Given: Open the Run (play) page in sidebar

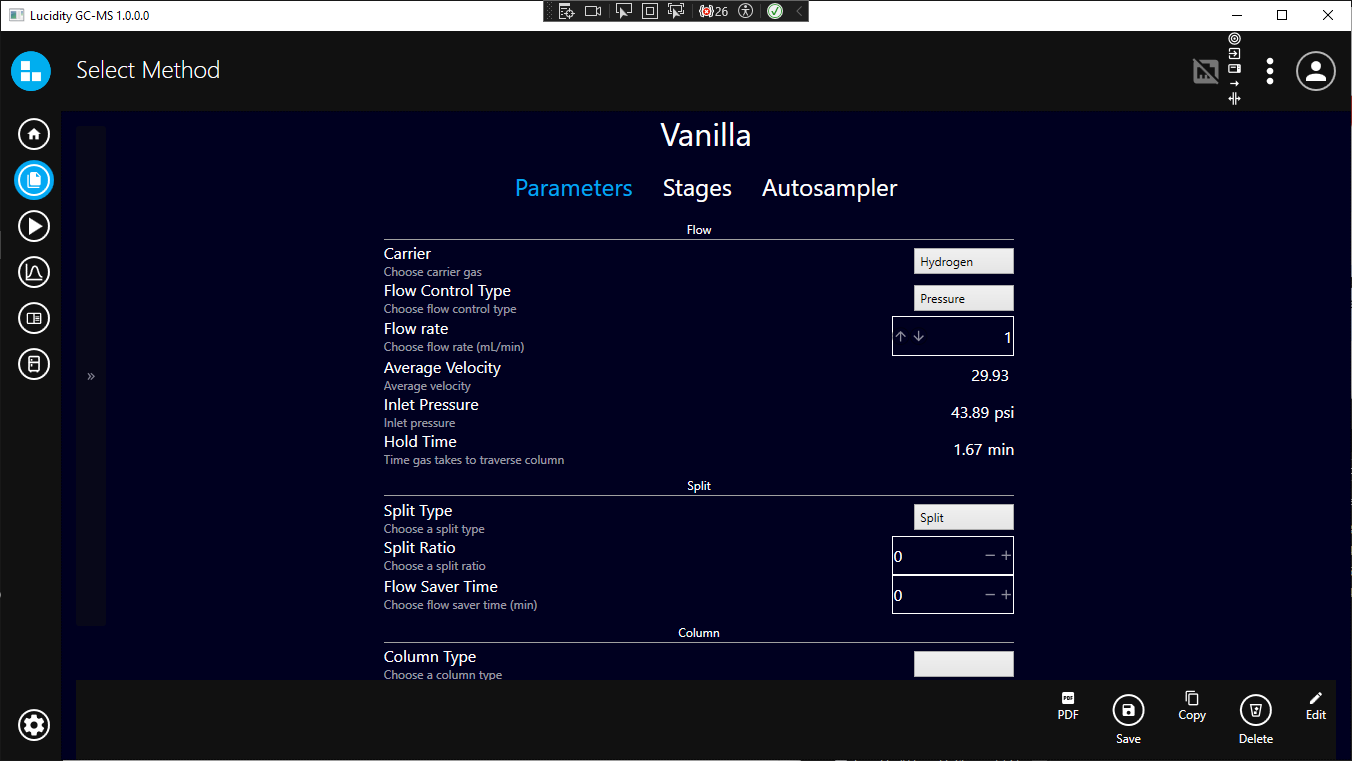Looking at the screenshot, I should coord(34,226).
